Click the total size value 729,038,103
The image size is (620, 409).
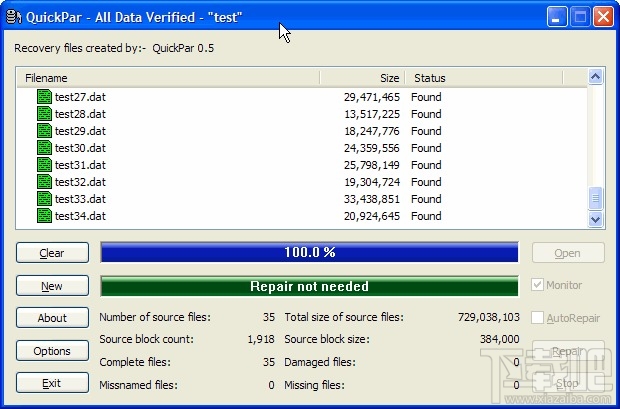pyautogui.click(x=489, y=317)
